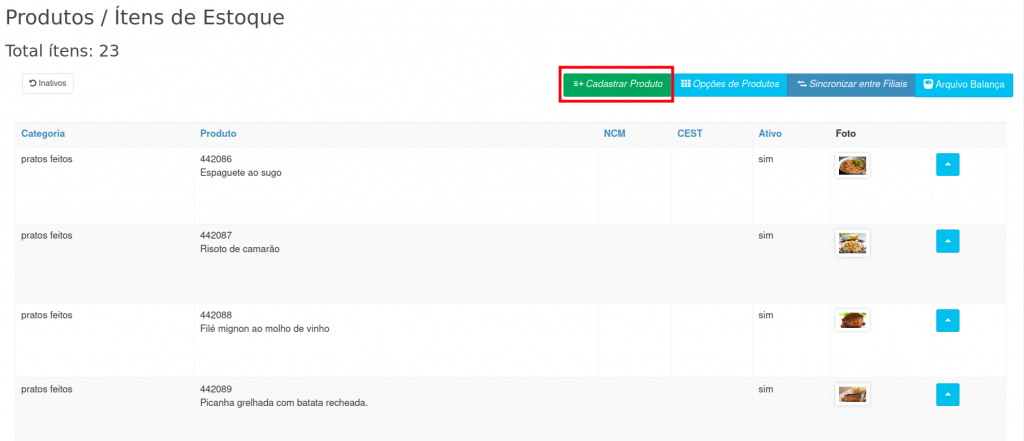This screenshot has height=441, width=1024.
Task: Click Sincronizar entre Filiais button
Action: pyautogui.click(x=851, y=85)
